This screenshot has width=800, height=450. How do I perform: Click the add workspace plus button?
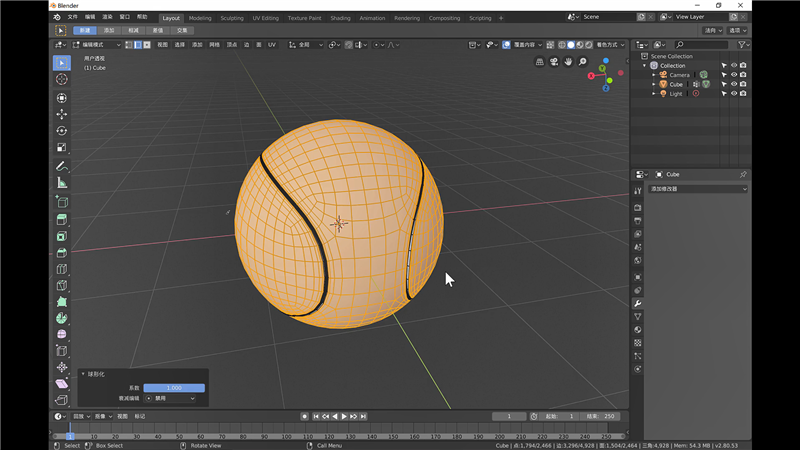click(501, 18)
